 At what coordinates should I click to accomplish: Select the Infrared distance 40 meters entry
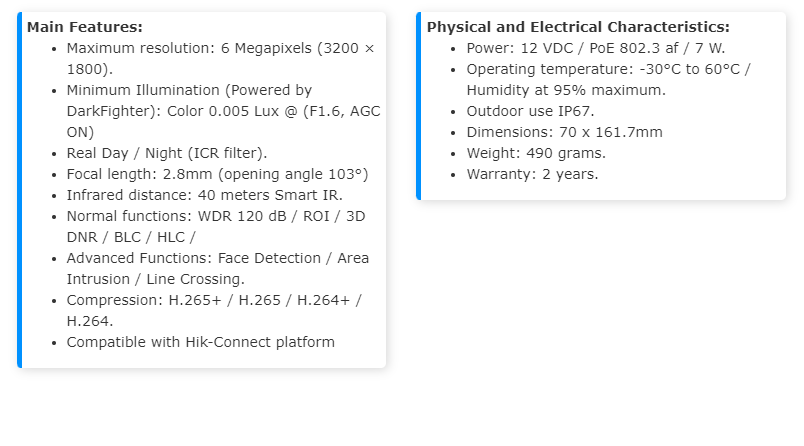pyautogui.click(x=189, y=195)
